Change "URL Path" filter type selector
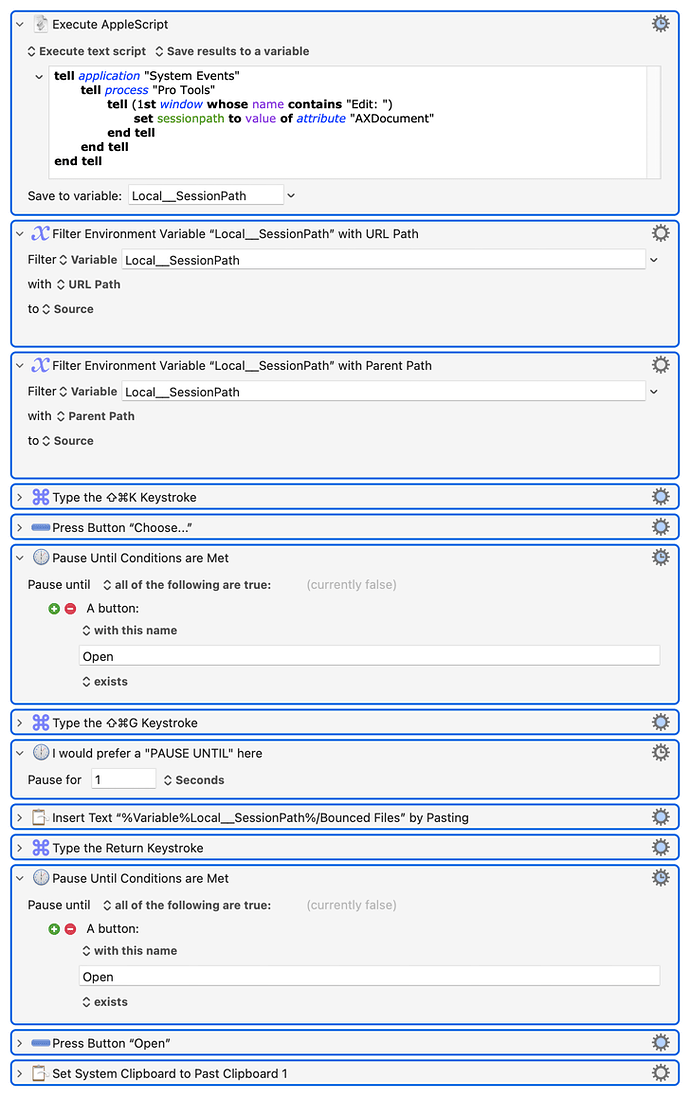This screenshot has width=690, height=1098. tap(87, 284)
